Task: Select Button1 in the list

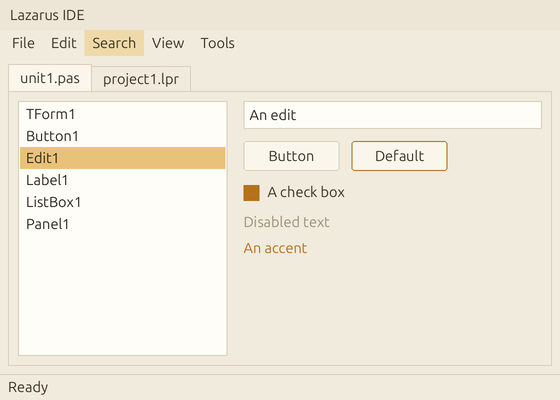Action: (122, 136)
